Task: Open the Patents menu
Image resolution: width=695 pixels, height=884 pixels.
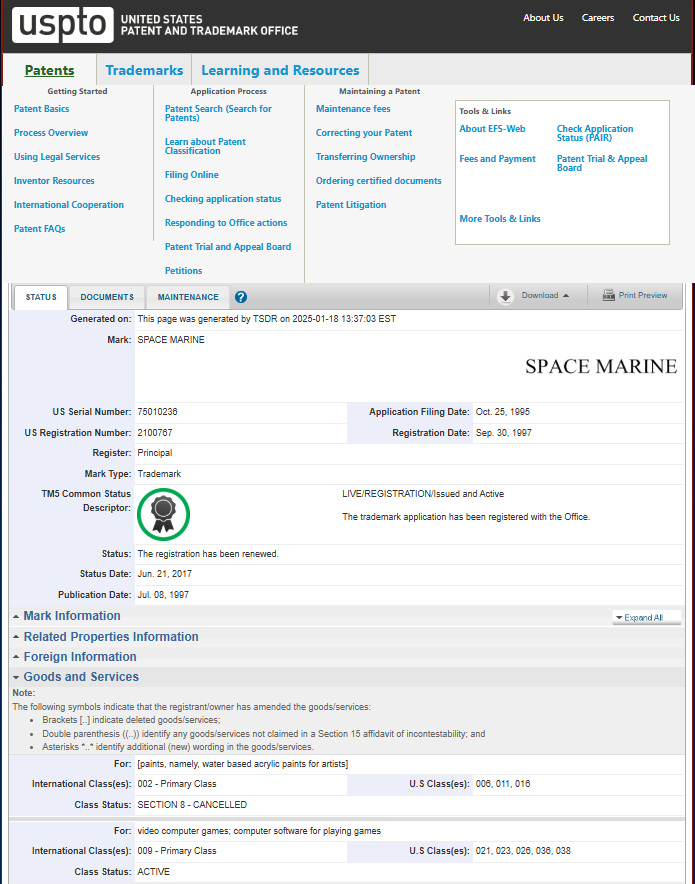Action: 50,70
